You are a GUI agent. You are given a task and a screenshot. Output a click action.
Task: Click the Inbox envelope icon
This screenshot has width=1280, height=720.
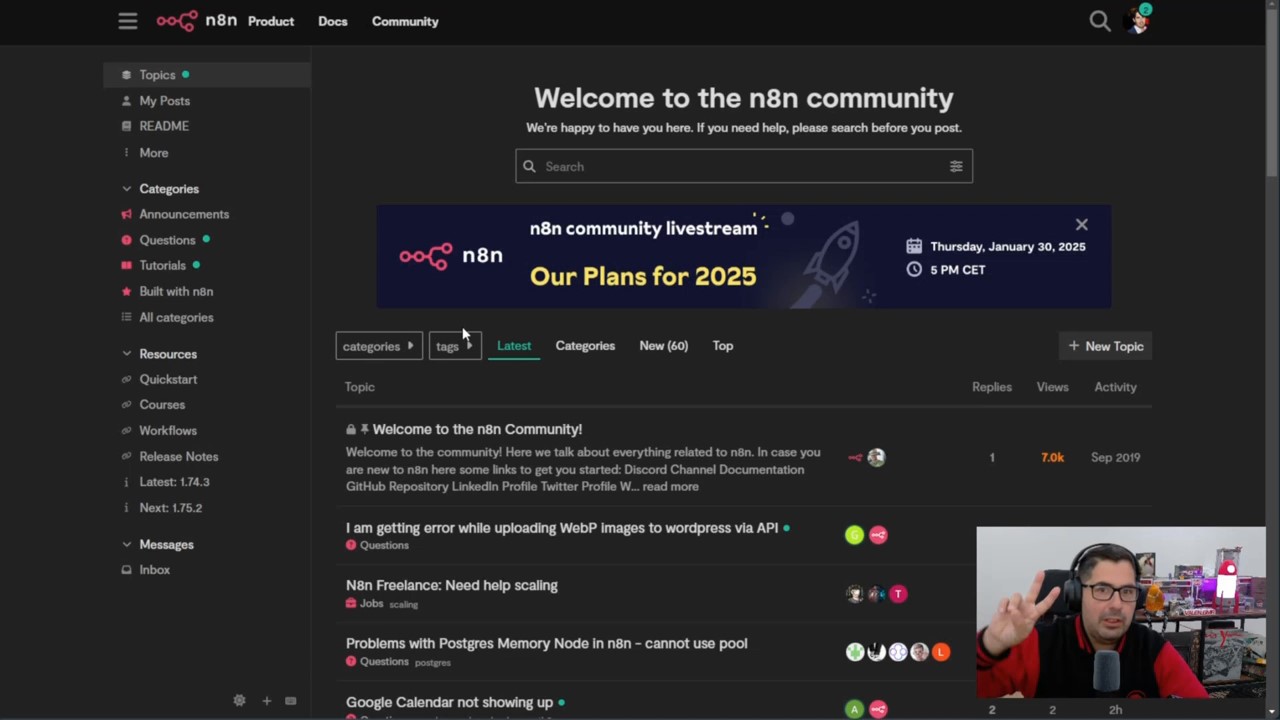126,570
